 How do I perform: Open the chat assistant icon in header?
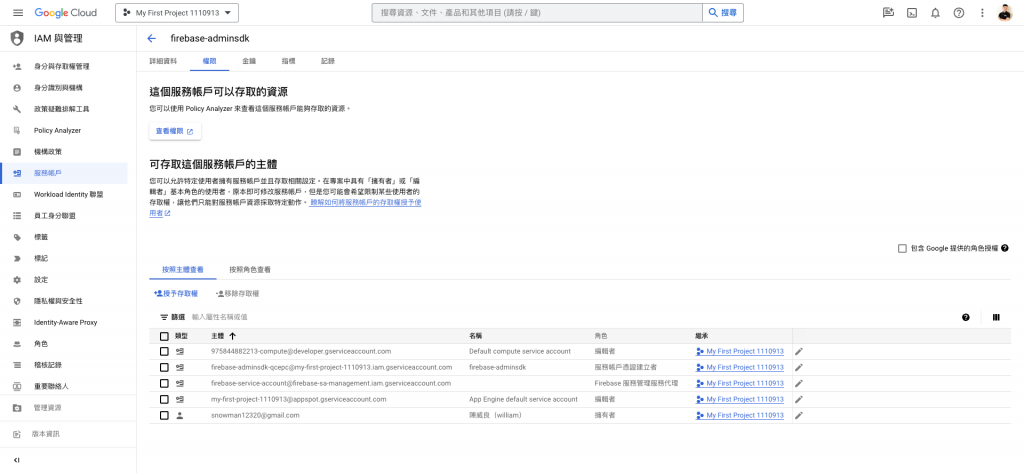point(888,13)
